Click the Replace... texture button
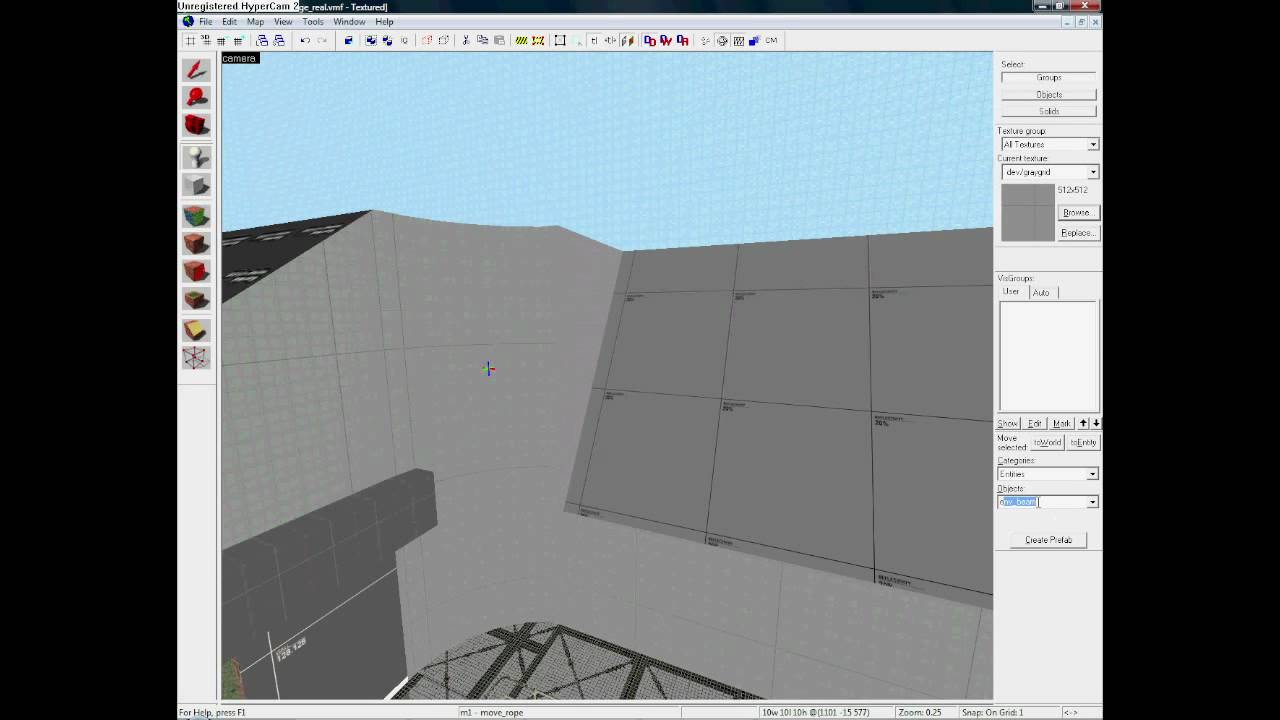Viewport: 1280px width, 720px height. 1077,233
